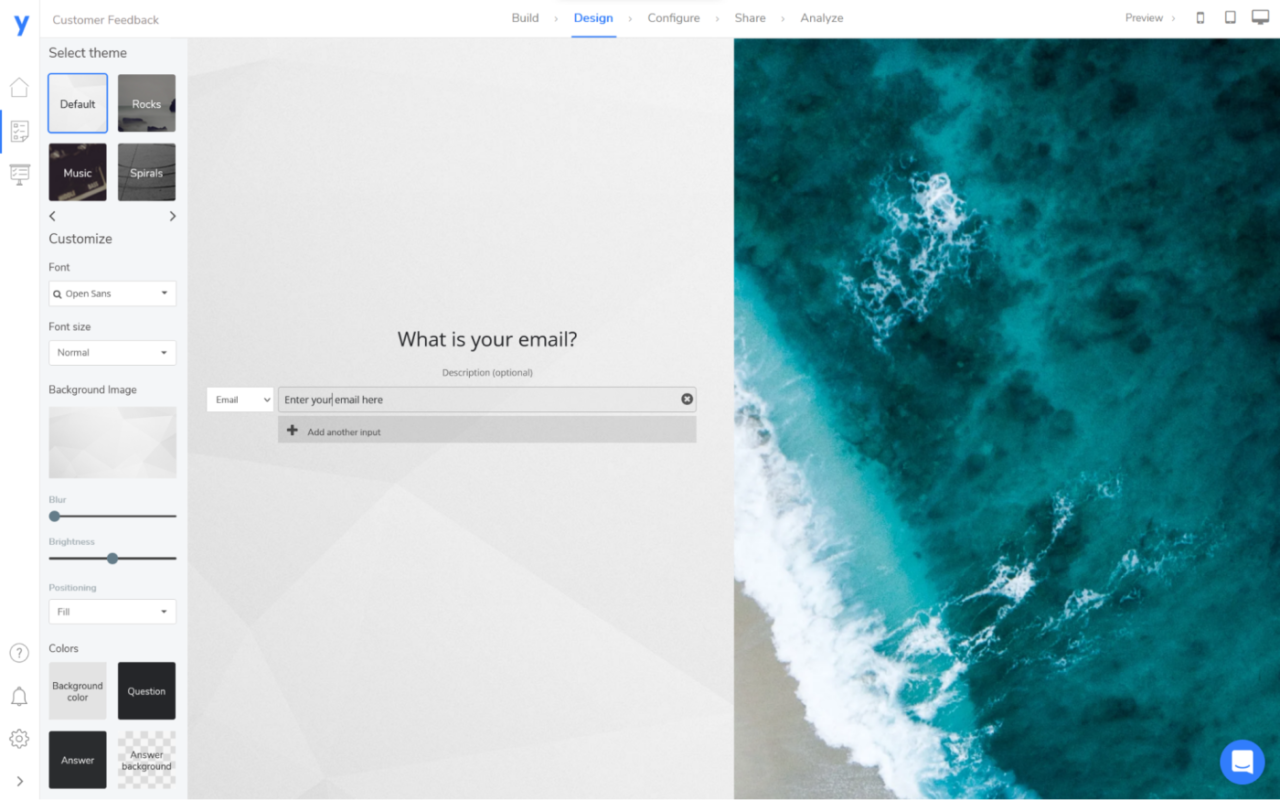
Task: Open the surveys checklist sidebar icon
Action: pos(19,130)
